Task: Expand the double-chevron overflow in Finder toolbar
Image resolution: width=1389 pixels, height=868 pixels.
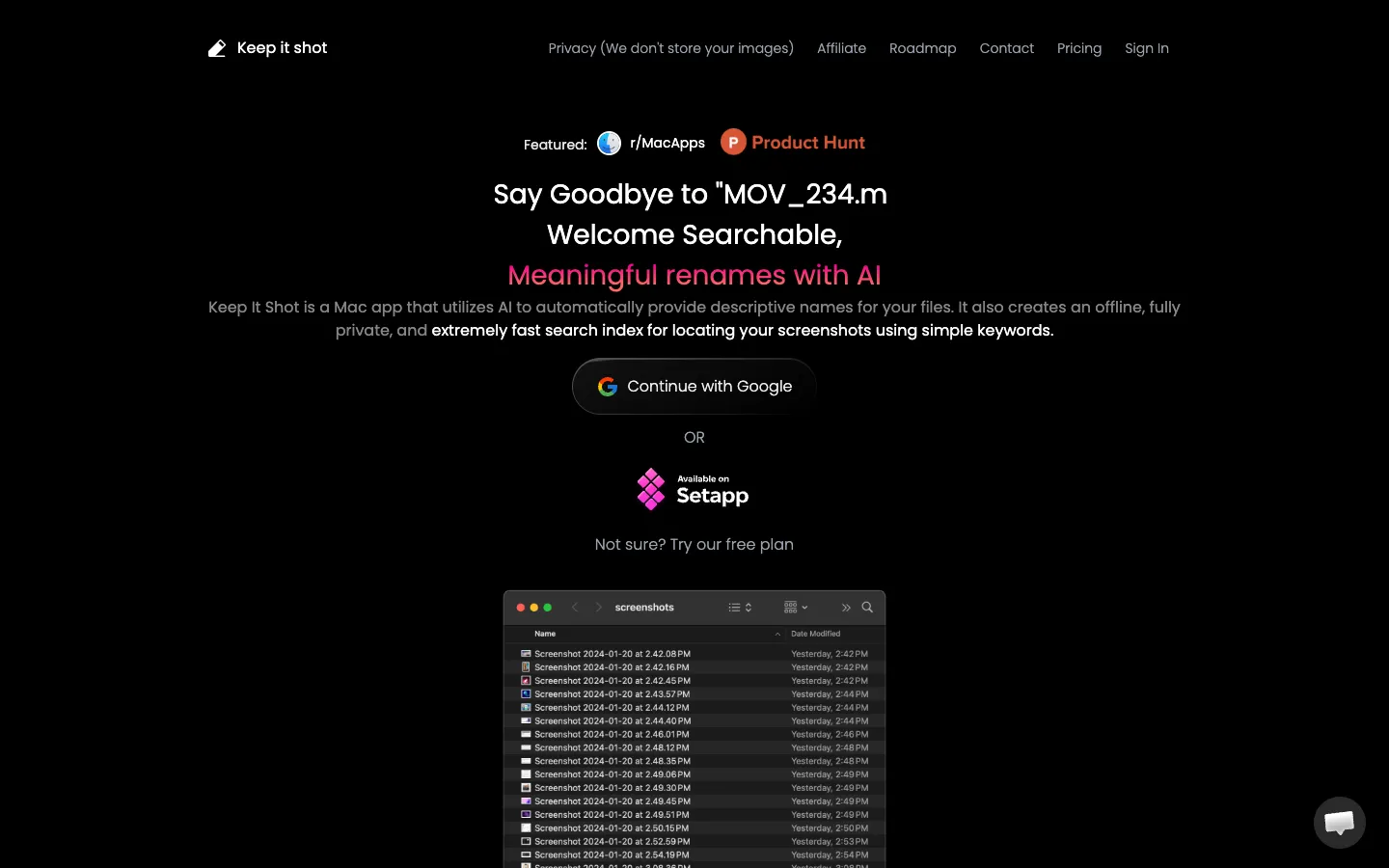Action: [846, 608]
